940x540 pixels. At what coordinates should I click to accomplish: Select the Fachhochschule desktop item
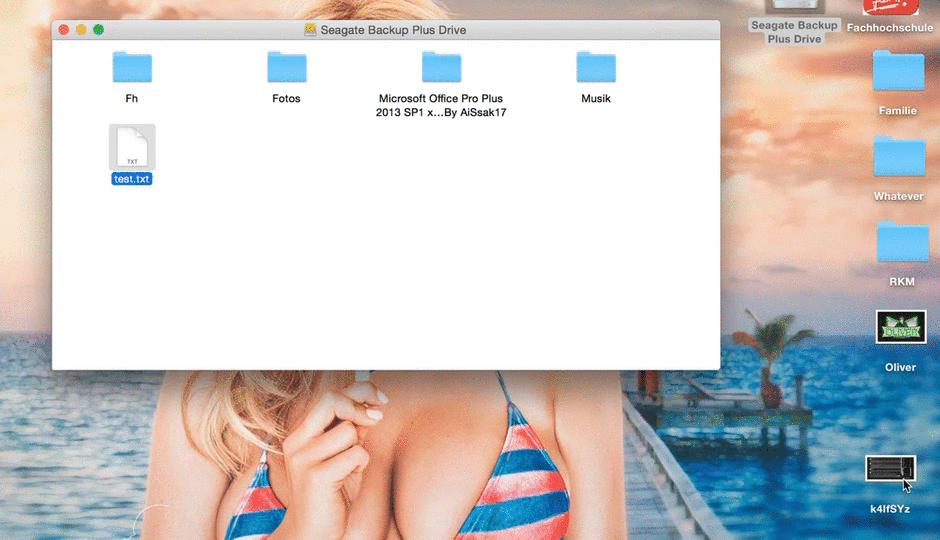pos(890,7)
